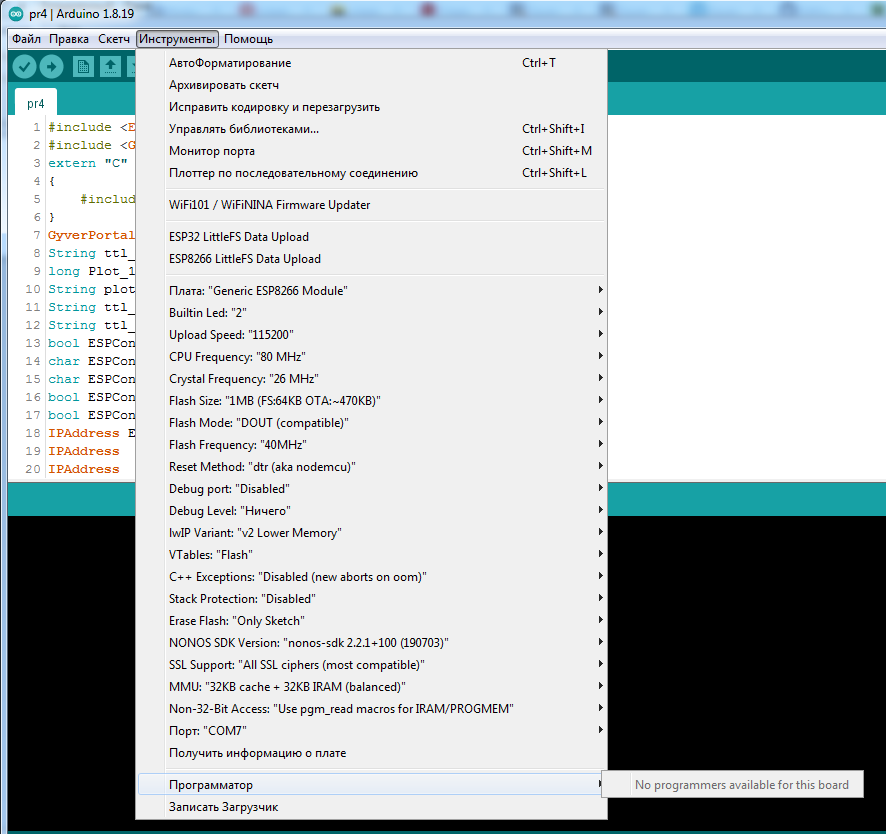Expand the Debug port submenu
This screenshot has height=834, width=886.
pyautogui.click(x=371, y=489)
